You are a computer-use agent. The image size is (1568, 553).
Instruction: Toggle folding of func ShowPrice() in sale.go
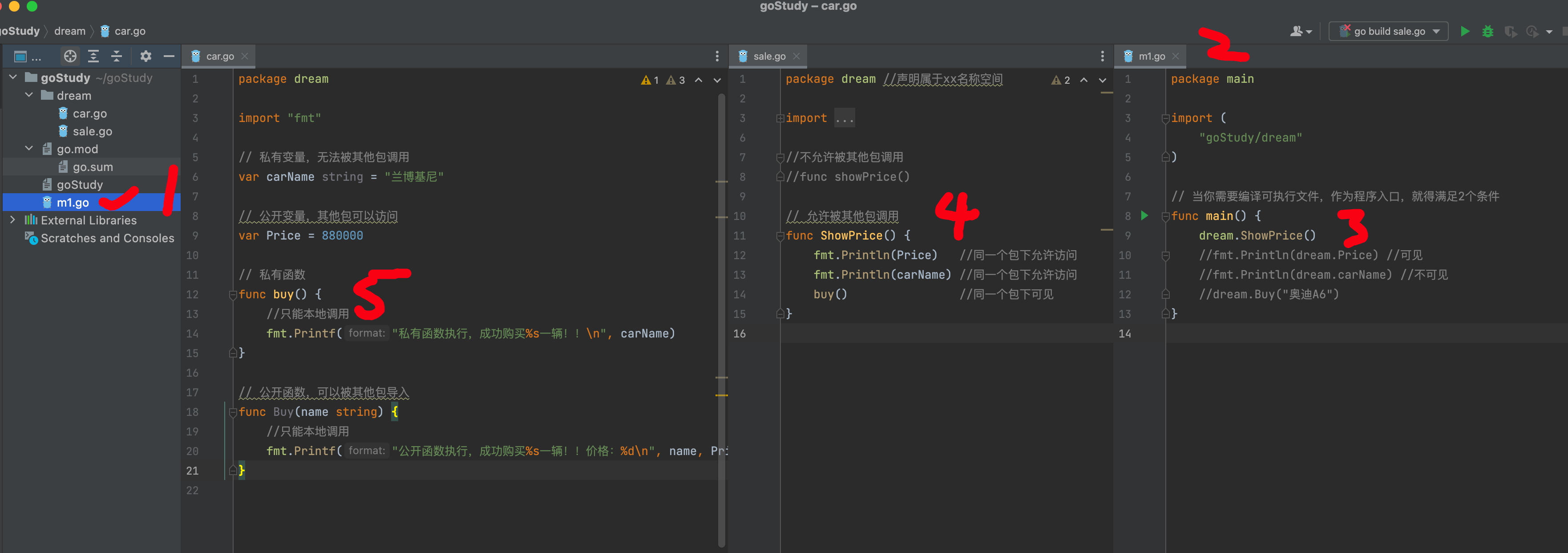(x=780, y=236)
